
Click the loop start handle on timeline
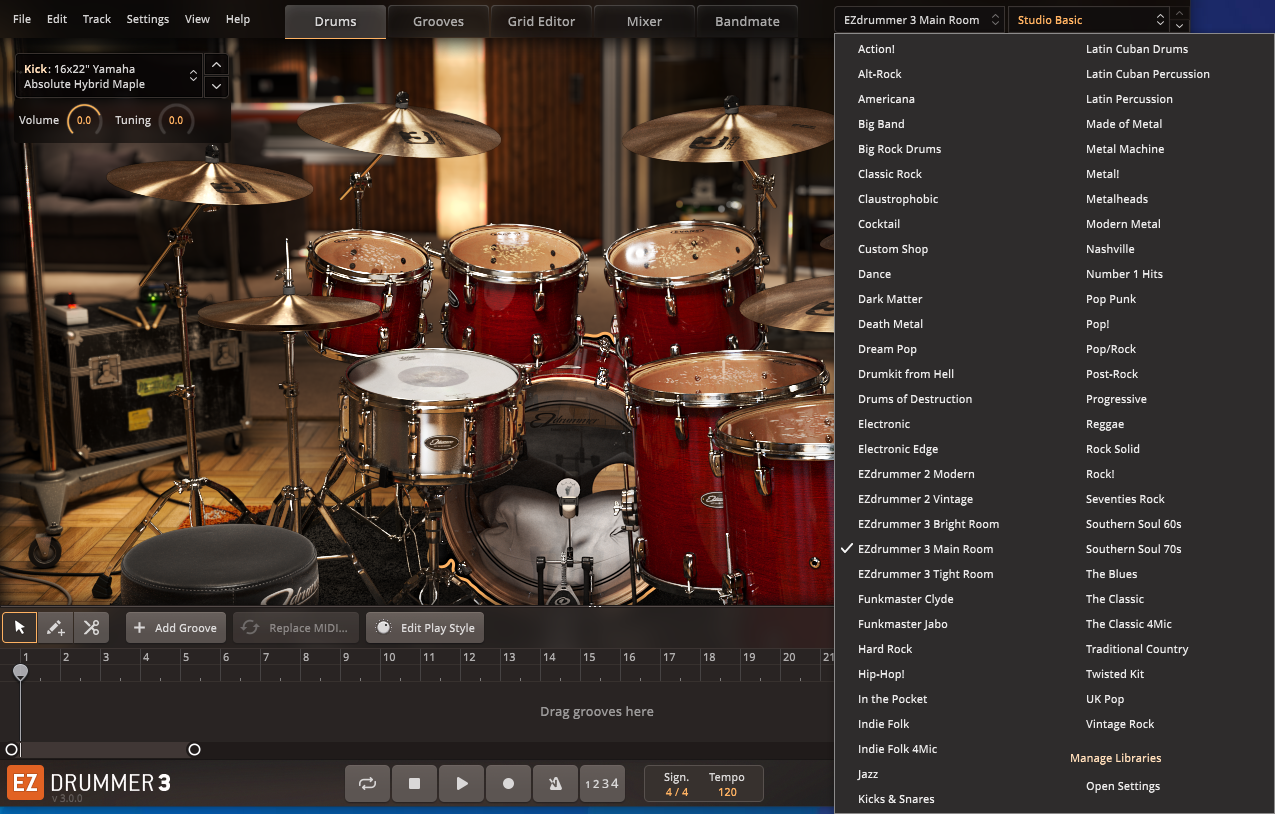tap(12, 750)
